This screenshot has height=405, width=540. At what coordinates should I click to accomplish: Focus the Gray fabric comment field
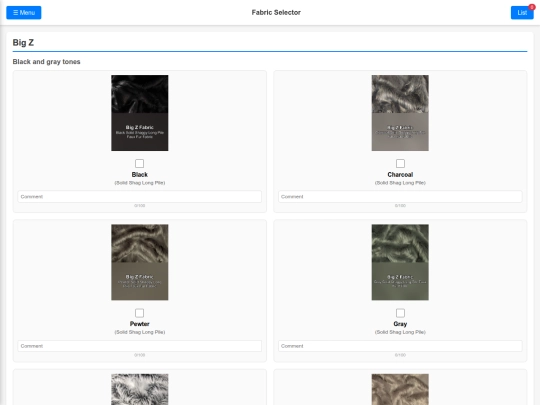400,346
